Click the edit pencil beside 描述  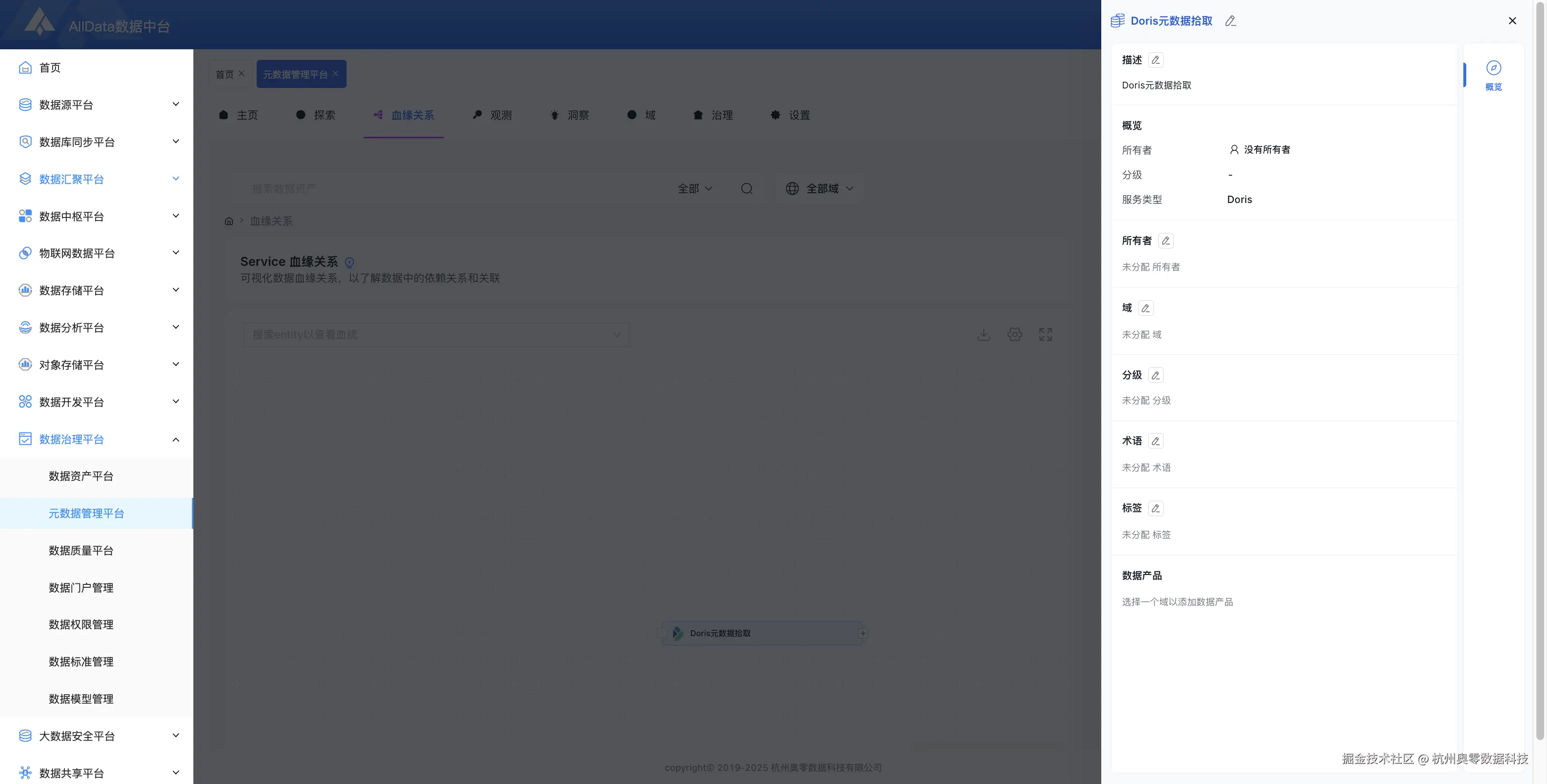pyautogui.click(x=1155, y=60)
